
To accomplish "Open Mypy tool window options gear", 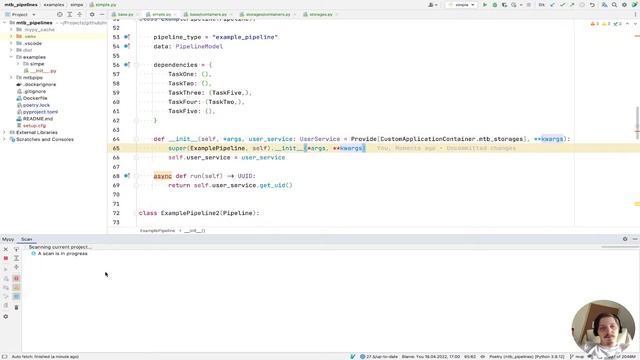I will (x=625, y=239).
